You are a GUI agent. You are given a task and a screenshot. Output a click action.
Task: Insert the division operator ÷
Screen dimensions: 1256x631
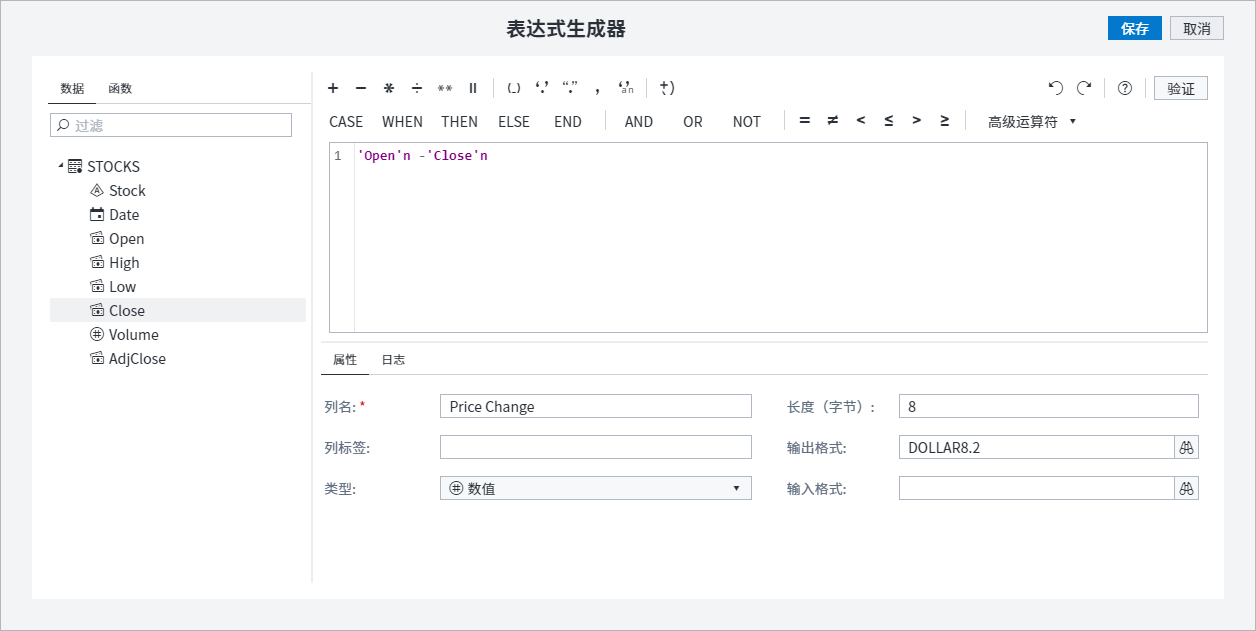(416, 88)
